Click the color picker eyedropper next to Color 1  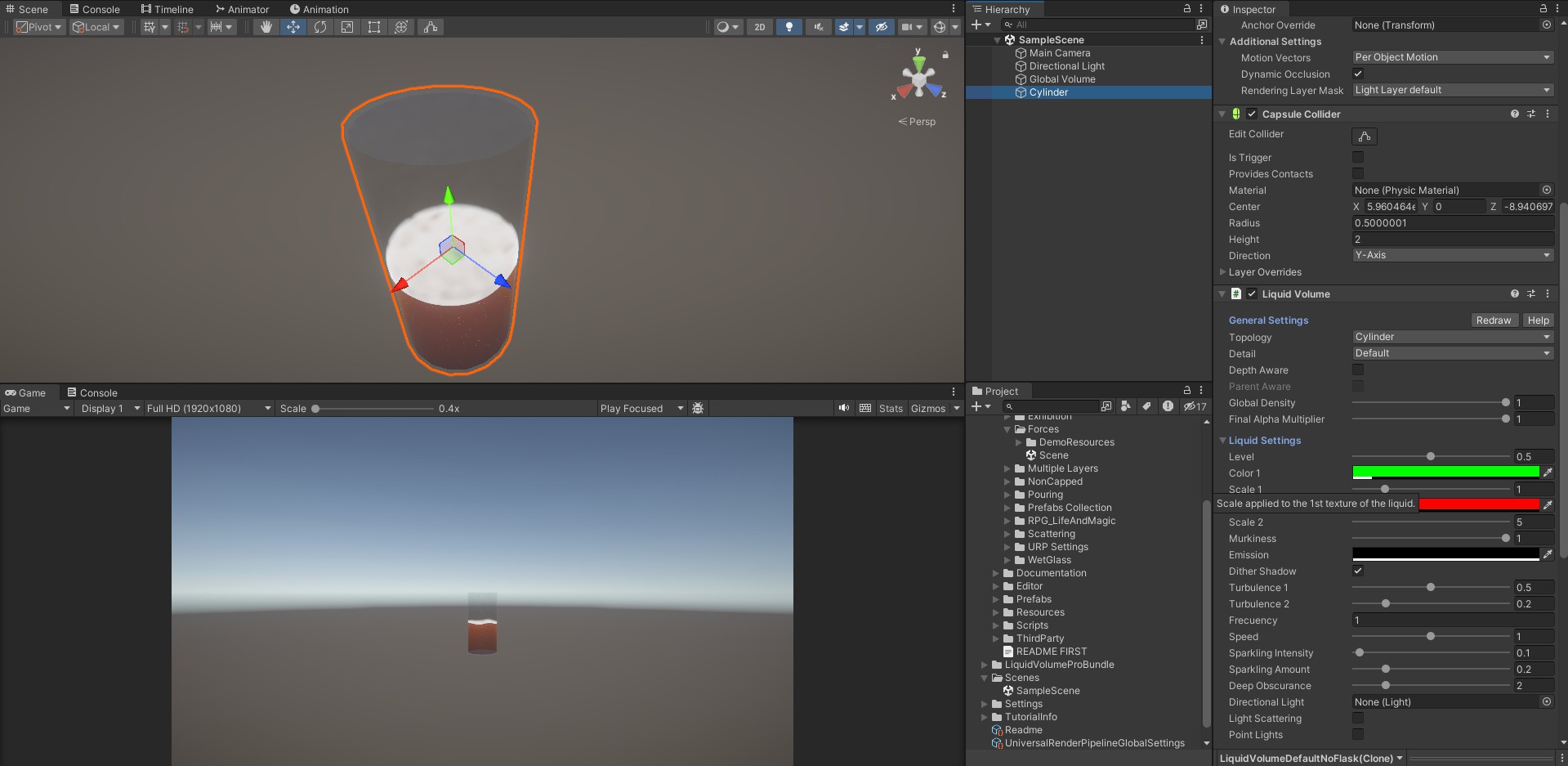coord(1548,473)
